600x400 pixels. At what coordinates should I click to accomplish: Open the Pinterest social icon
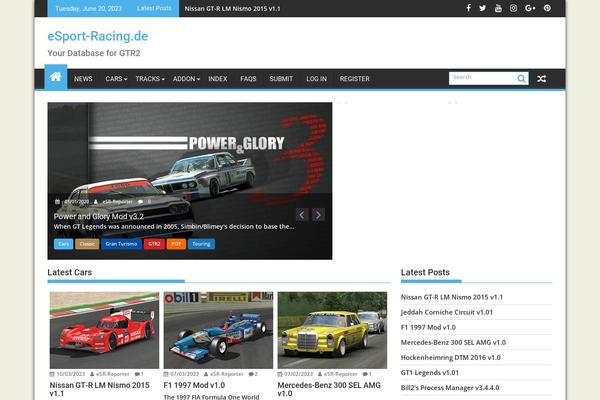pyautogui.click(x=547, y=8)
